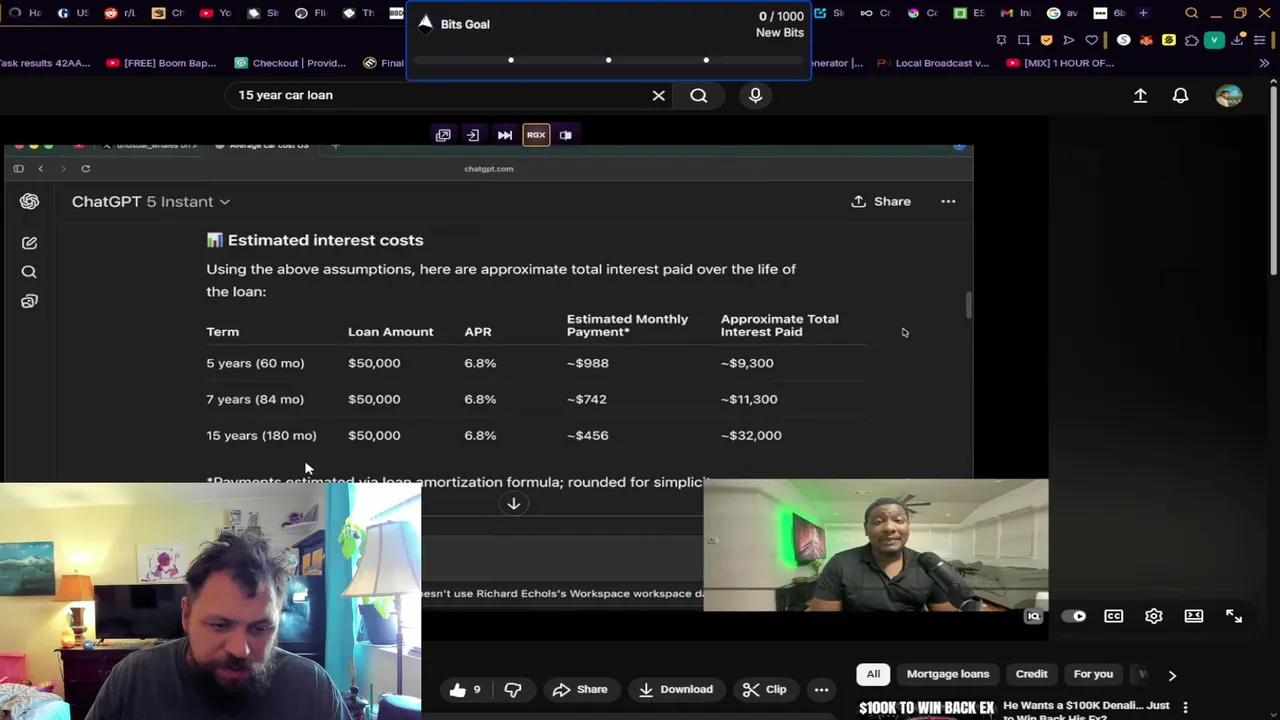The width and height of the screenshot is (1280, 720).
Task: Open the ChatGPT library icon in sidebar
Action: point(29,301)
